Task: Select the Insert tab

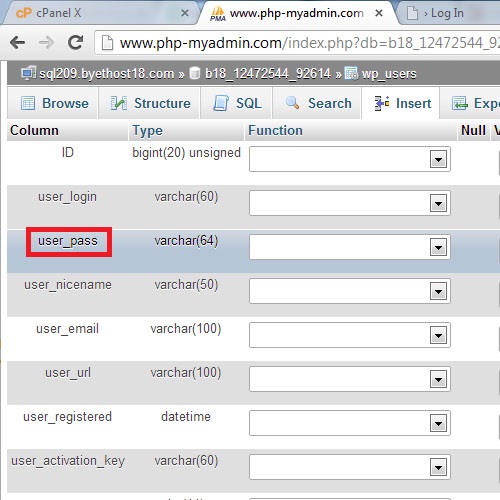Action: tap(401, 103)
